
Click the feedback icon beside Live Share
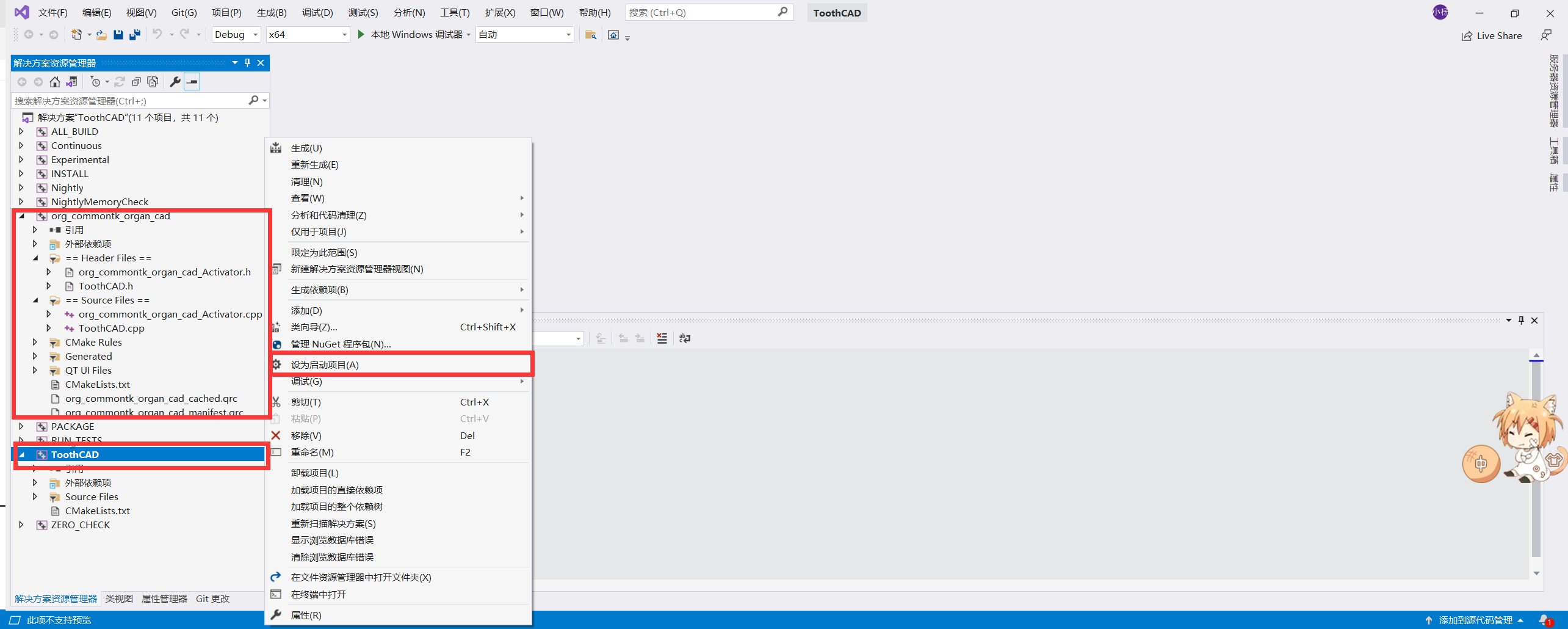point(1545,35)
